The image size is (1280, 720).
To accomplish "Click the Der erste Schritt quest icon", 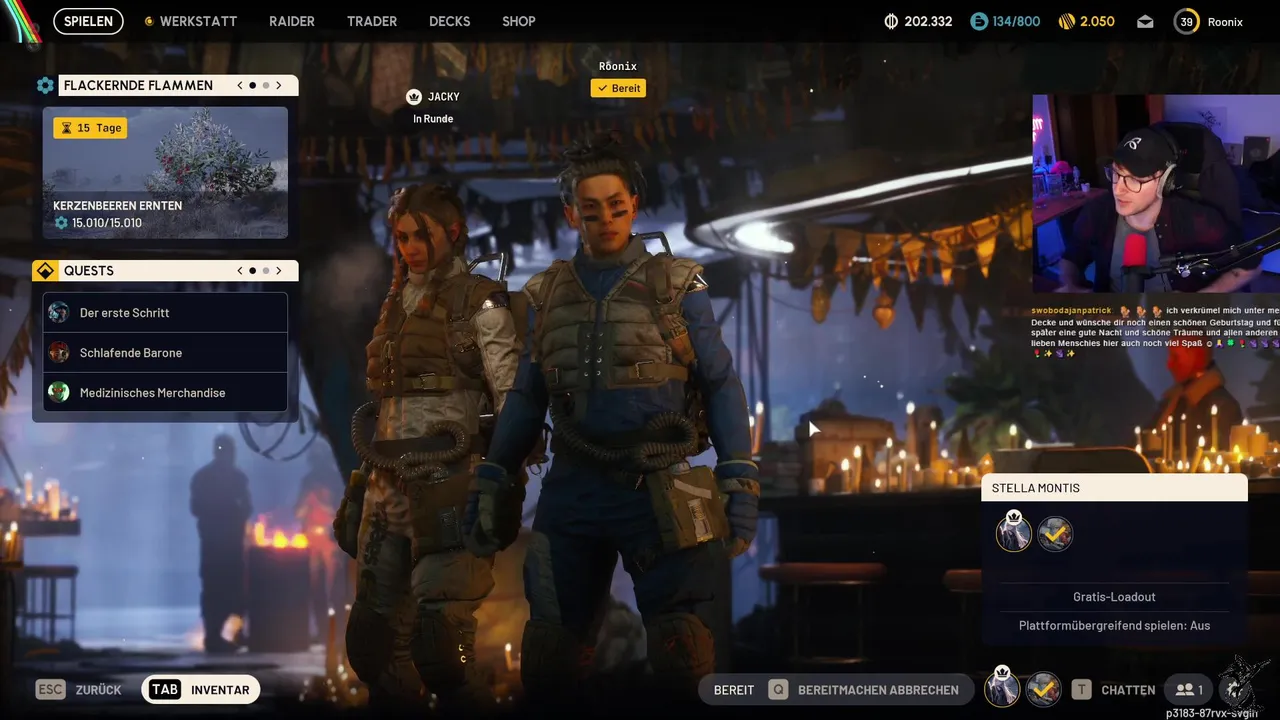I will pos(59,312).
